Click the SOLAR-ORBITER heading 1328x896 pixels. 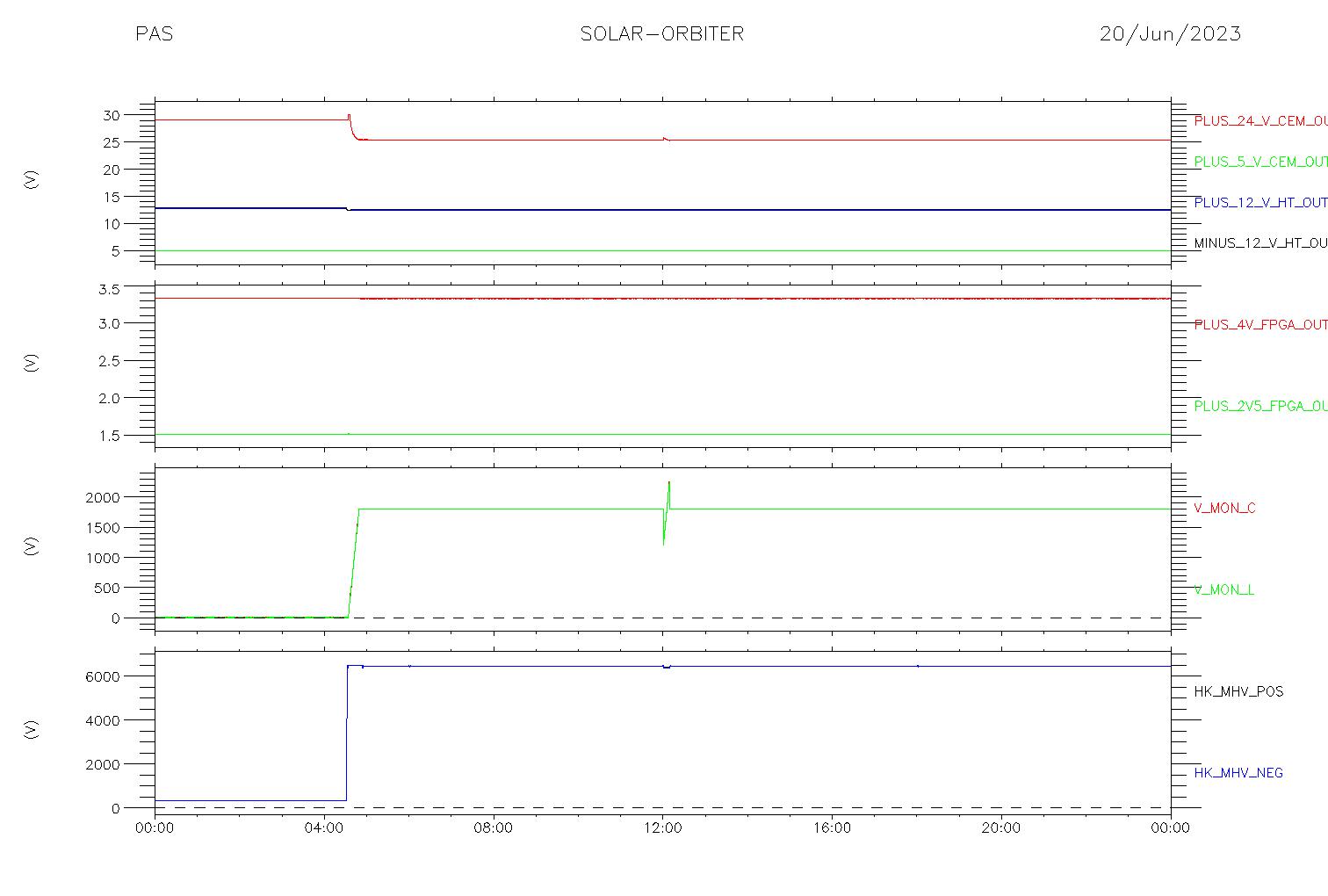[662, 33]
